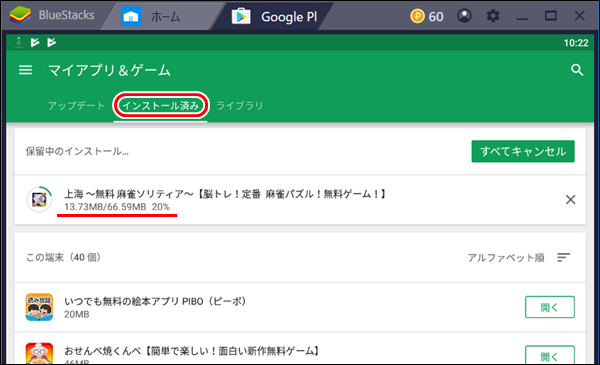600x365 pixels.
Task: Click the 13.73MB/66.59MB 20% progress text
Action: [117, 207]
